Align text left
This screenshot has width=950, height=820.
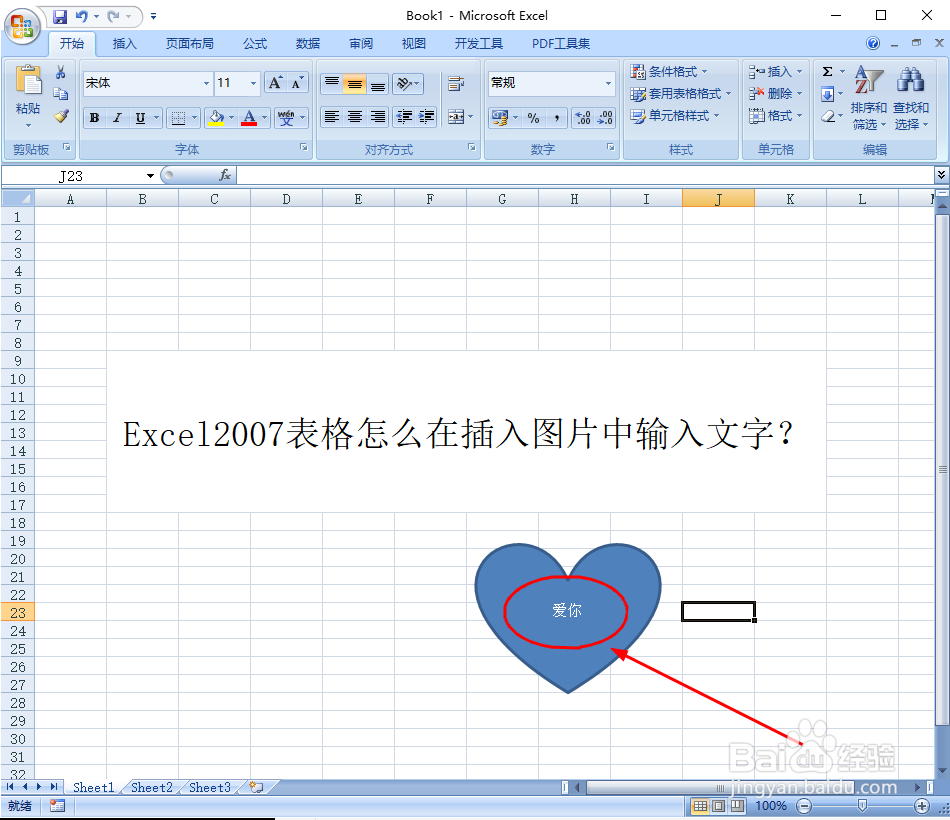point(331,116)
